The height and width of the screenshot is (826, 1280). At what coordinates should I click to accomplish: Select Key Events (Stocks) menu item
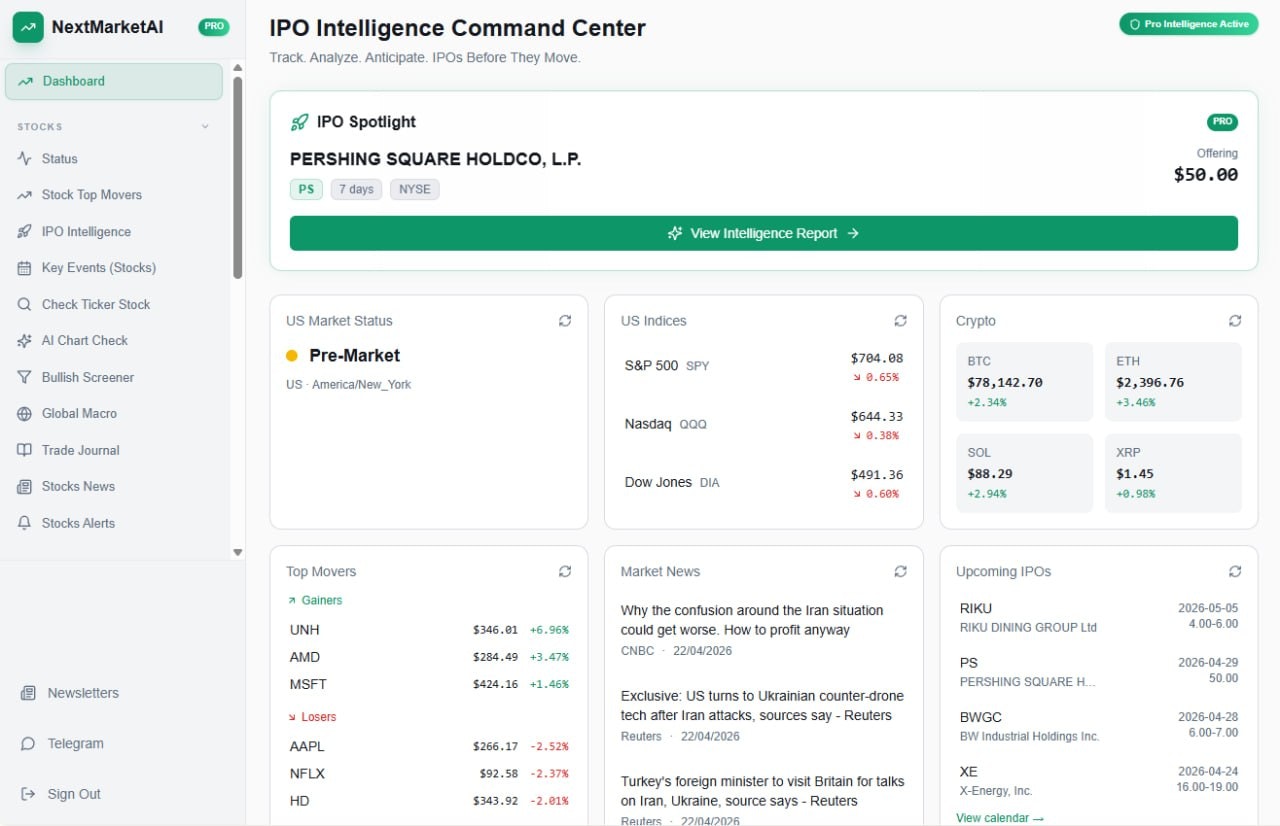point(114,268)
